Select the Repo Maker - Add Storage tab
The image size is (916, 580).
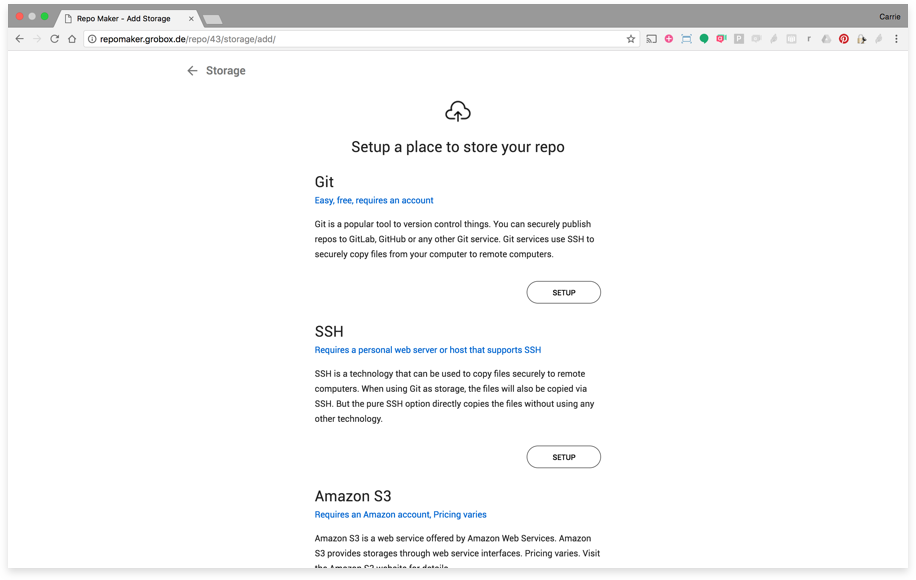coord(123,18)
